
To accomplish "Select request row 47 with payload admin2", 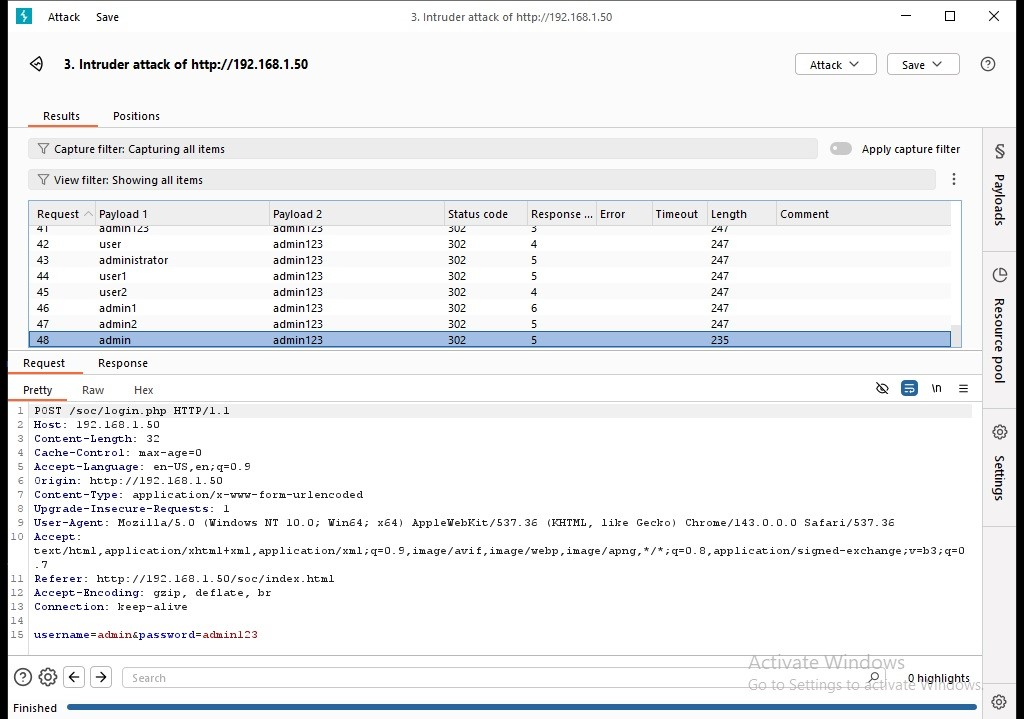I will tap(490, 324).
